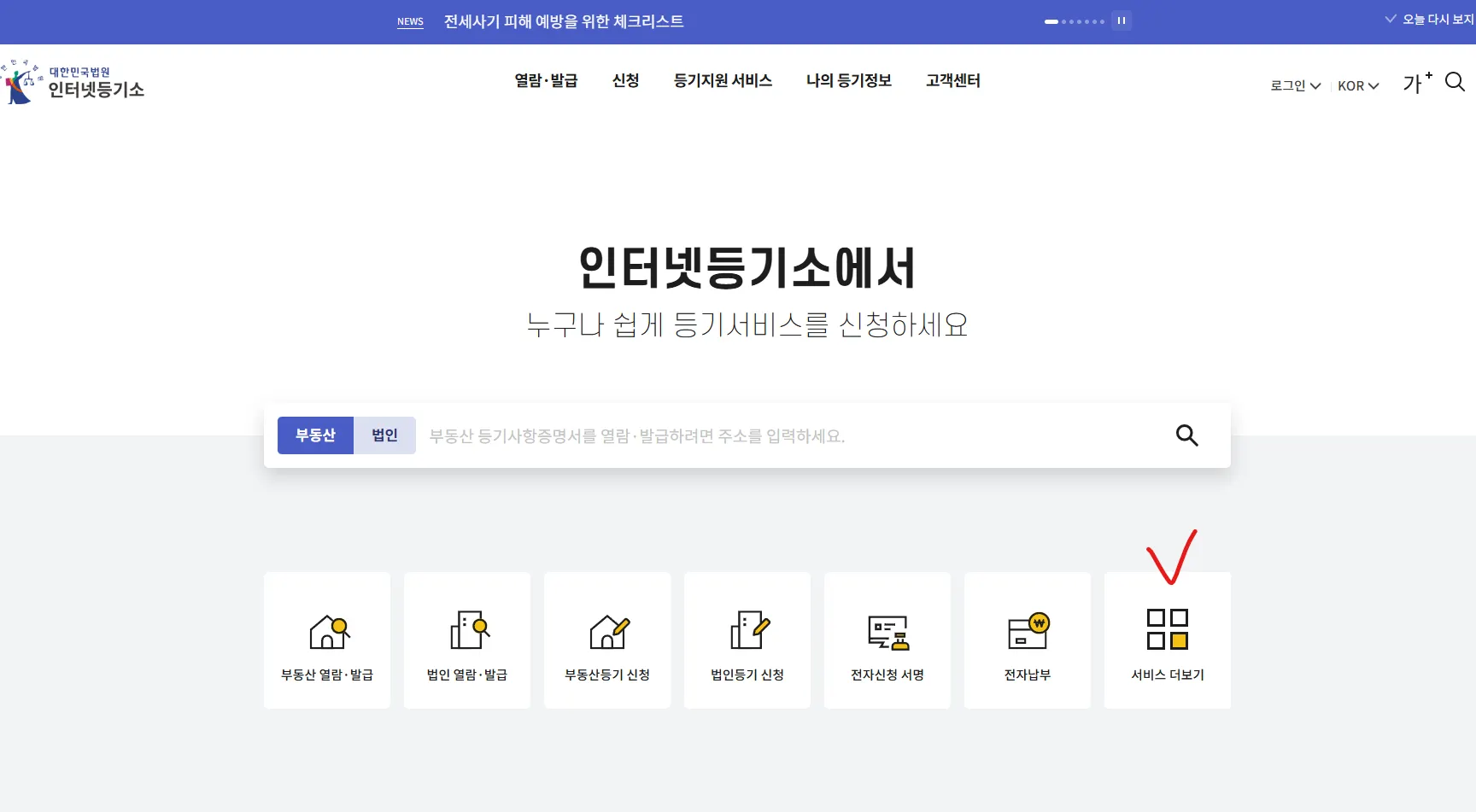The height and width of the screenshot is (812, 1476).
Task: Switch to the 법인 search tab
Action: 384,435
